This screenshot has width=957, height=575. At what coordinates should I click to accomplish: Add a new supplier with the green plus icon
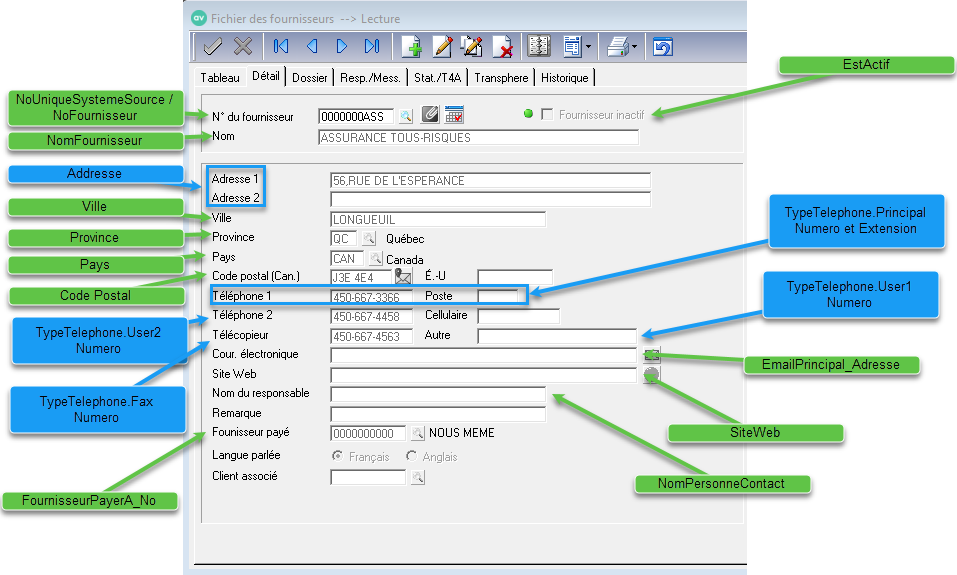(x=411, y=46)
